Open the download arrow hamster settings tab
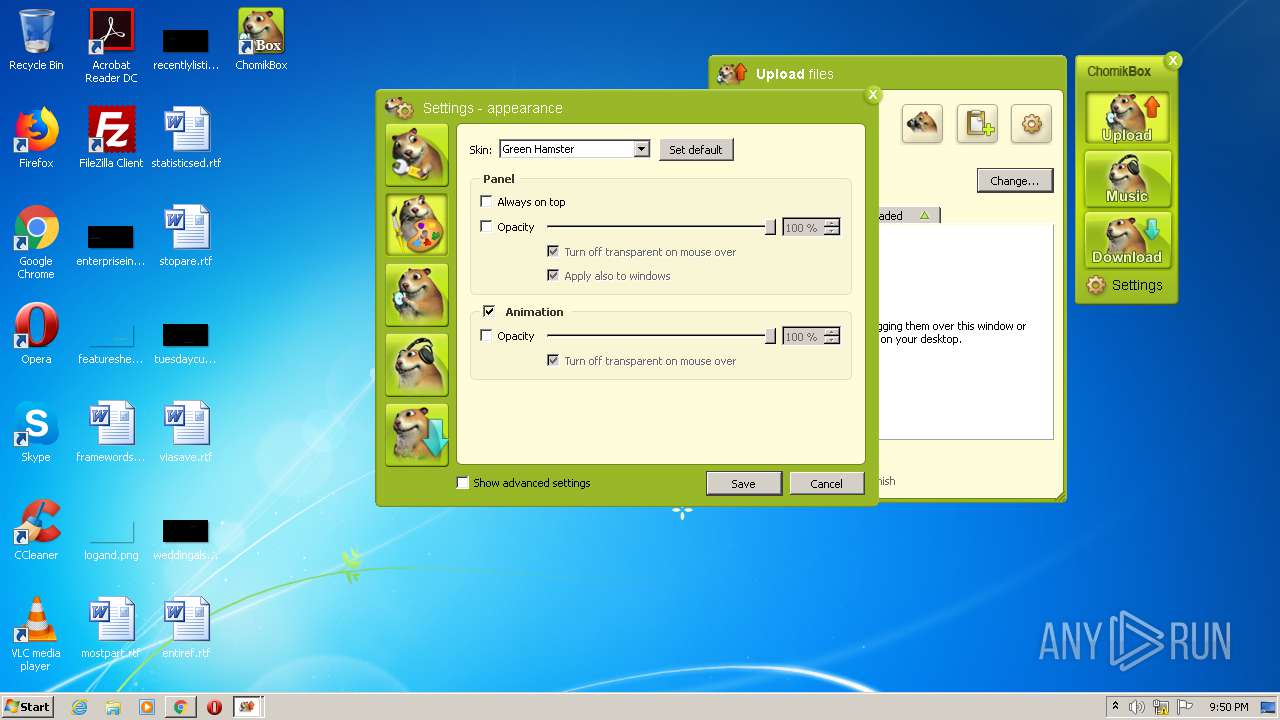The height and width of the screenshot is (720, 1280). pyautogui.click(x=417, y=435)
